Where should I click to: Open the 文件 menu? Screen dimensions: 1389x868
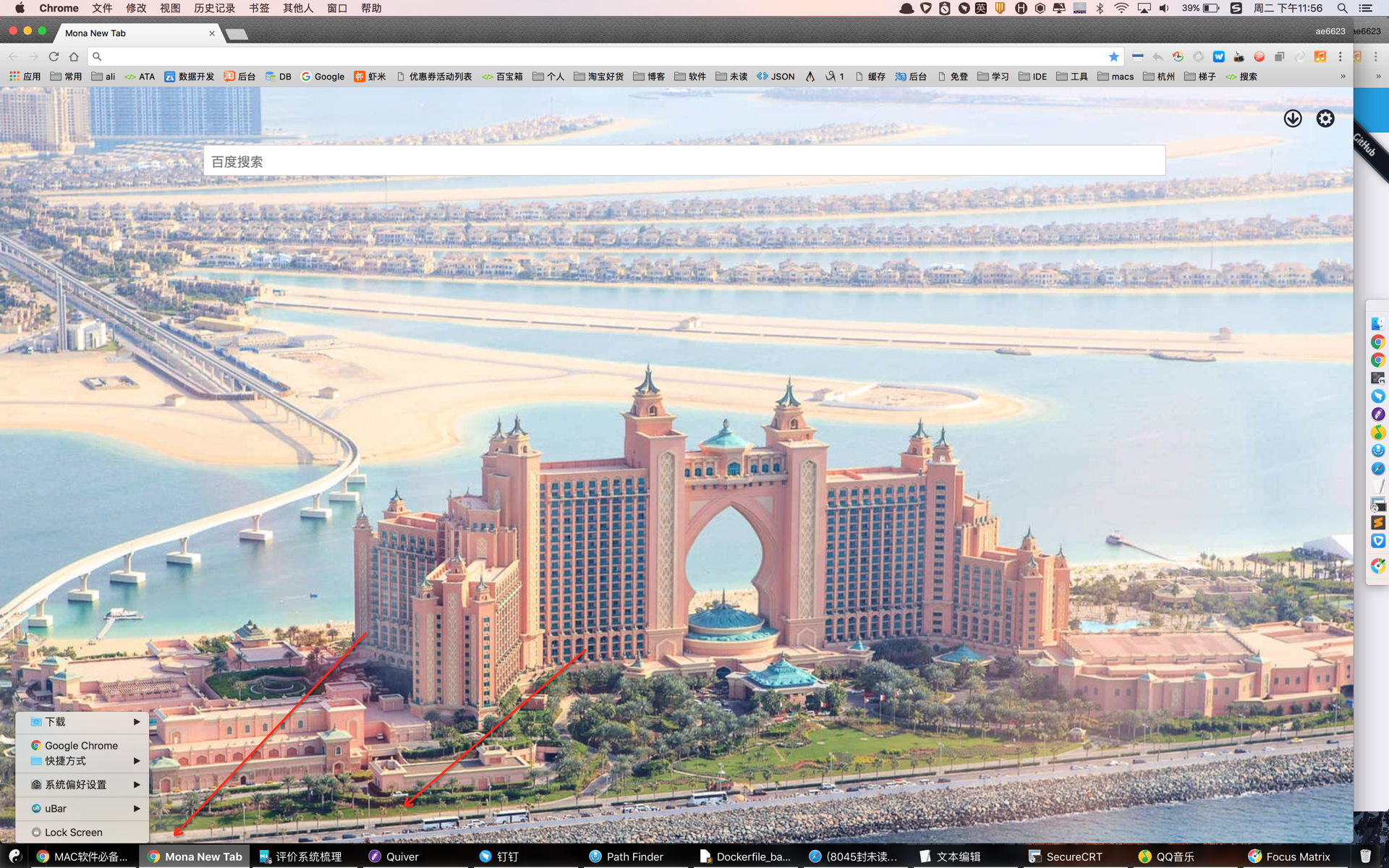(102, 8)
